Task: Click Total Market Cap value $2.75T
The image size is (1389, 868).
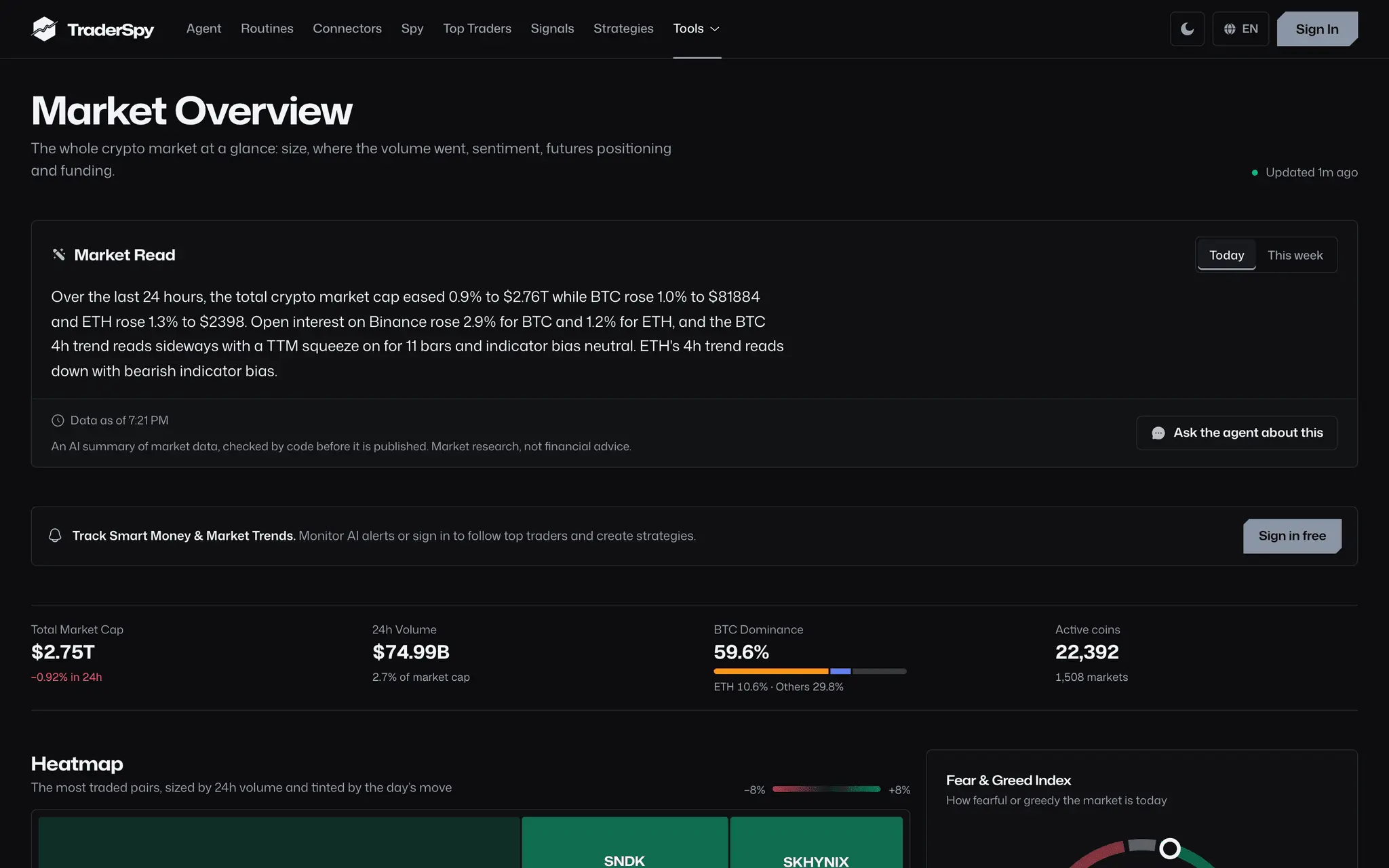Action: click(63, 652)
